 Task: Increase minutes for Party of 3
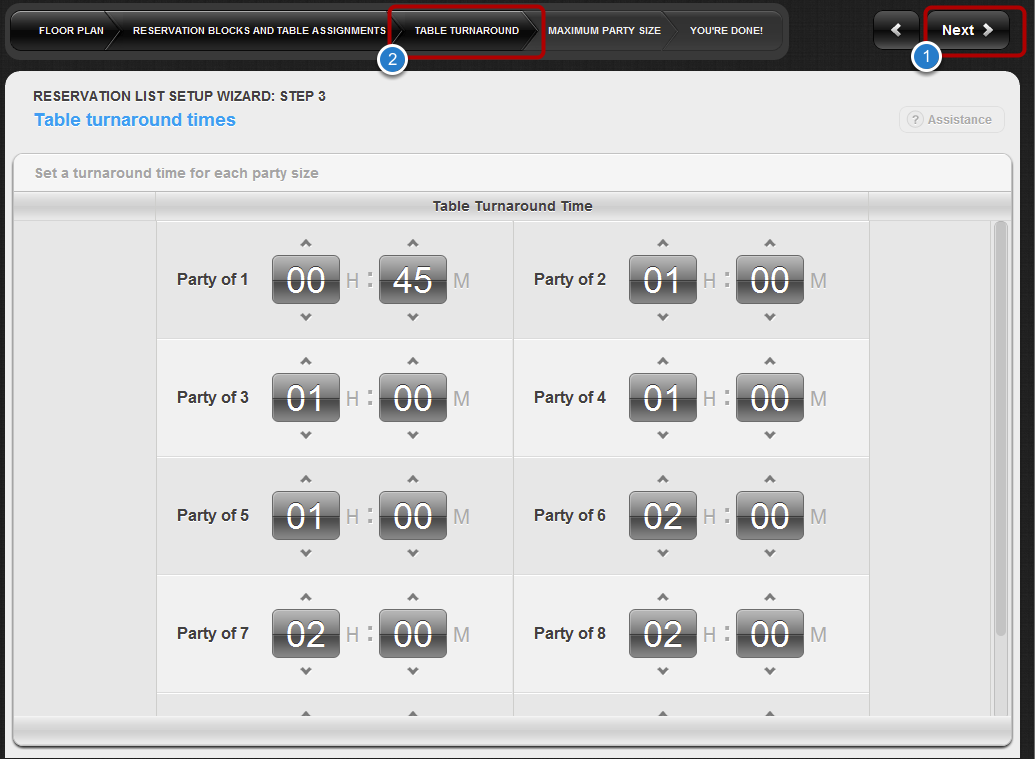[413, 361]
